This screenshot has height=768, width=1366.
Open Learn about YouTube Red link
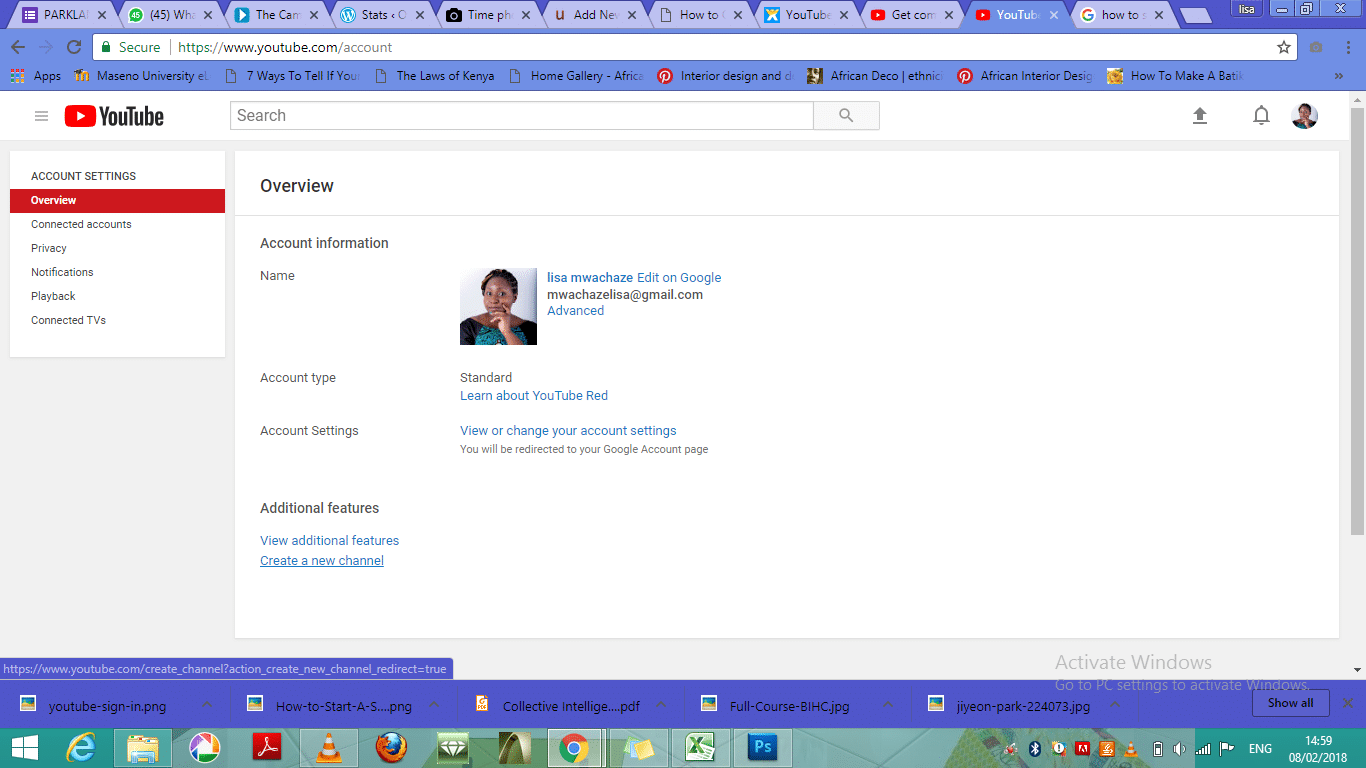pos(534,396)
